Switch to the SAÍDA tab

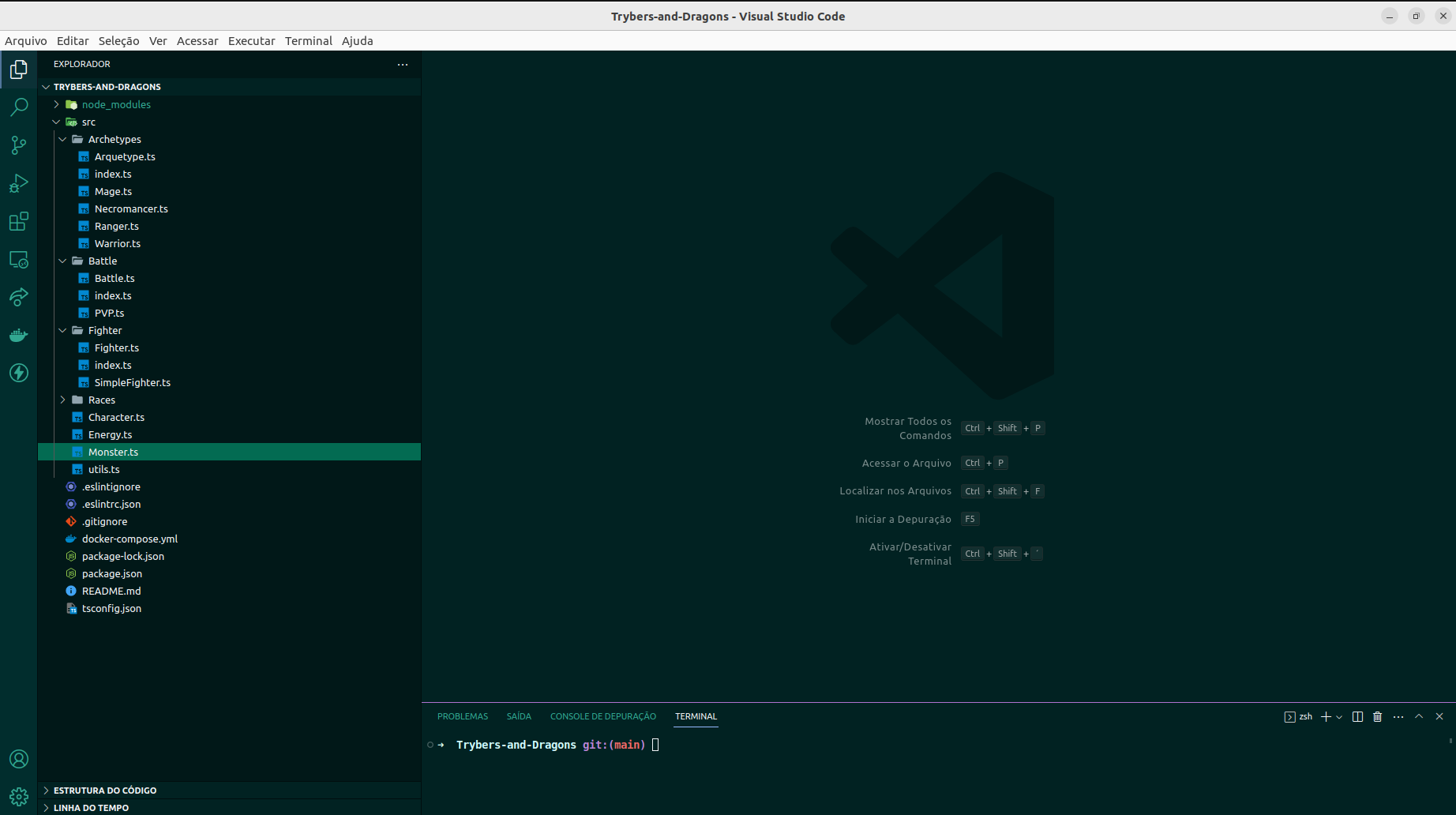[519, 716]
